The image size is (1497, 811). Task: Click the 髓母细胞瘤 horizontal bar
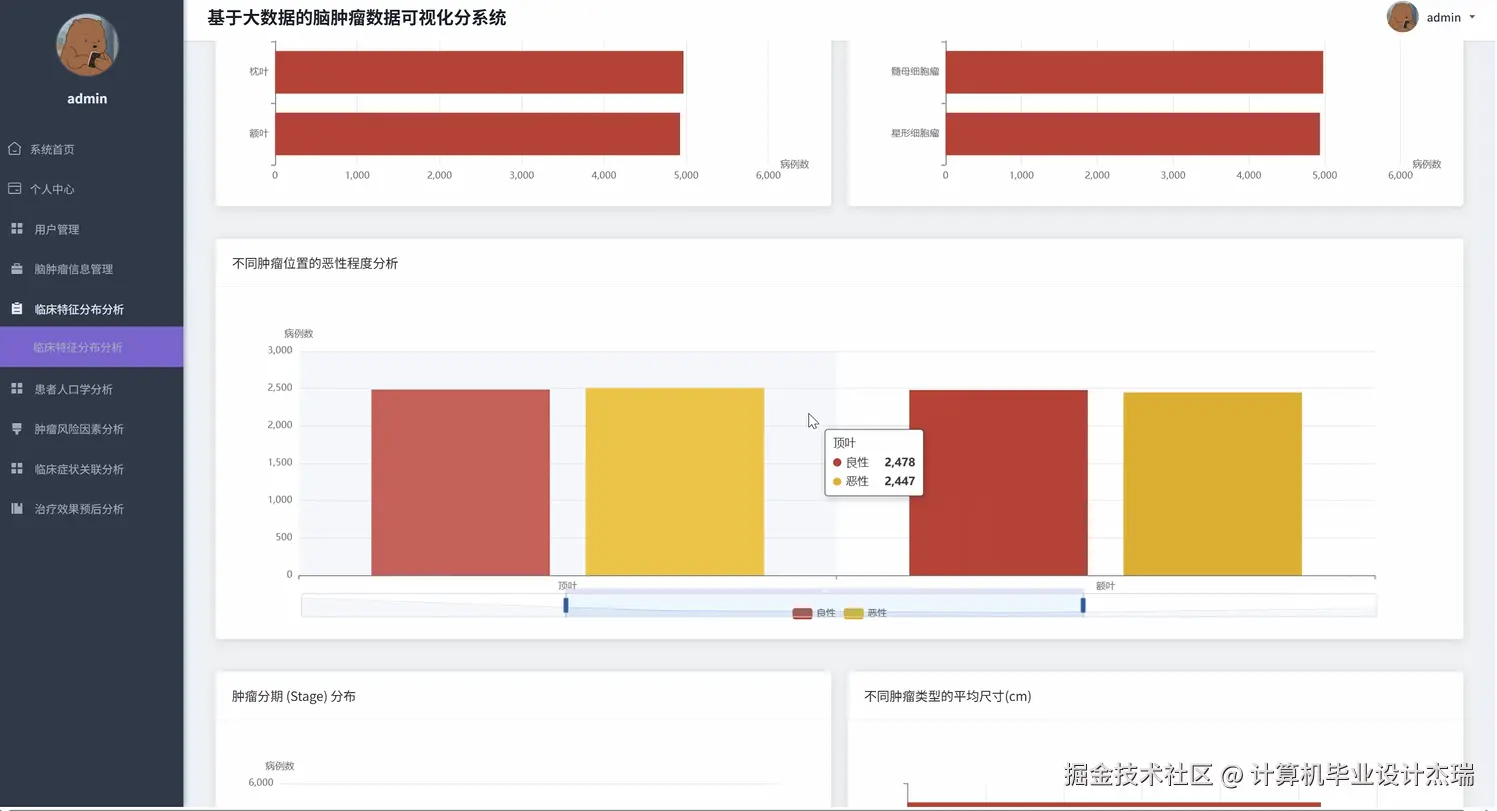point(1134,72)
